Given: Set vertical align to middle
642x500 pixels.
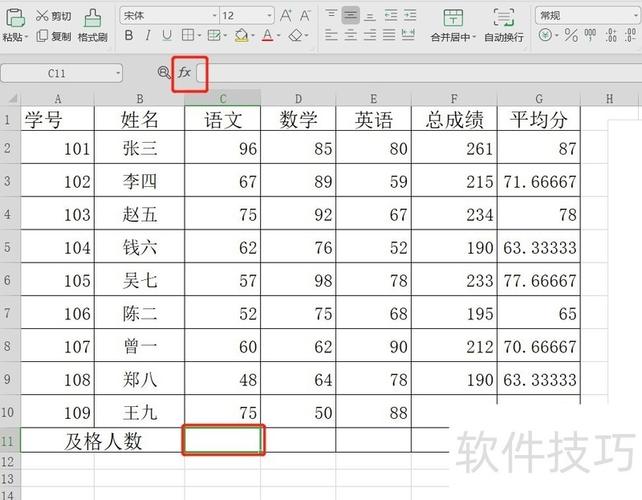Looking at the screenshot, I should coord(350,15).
